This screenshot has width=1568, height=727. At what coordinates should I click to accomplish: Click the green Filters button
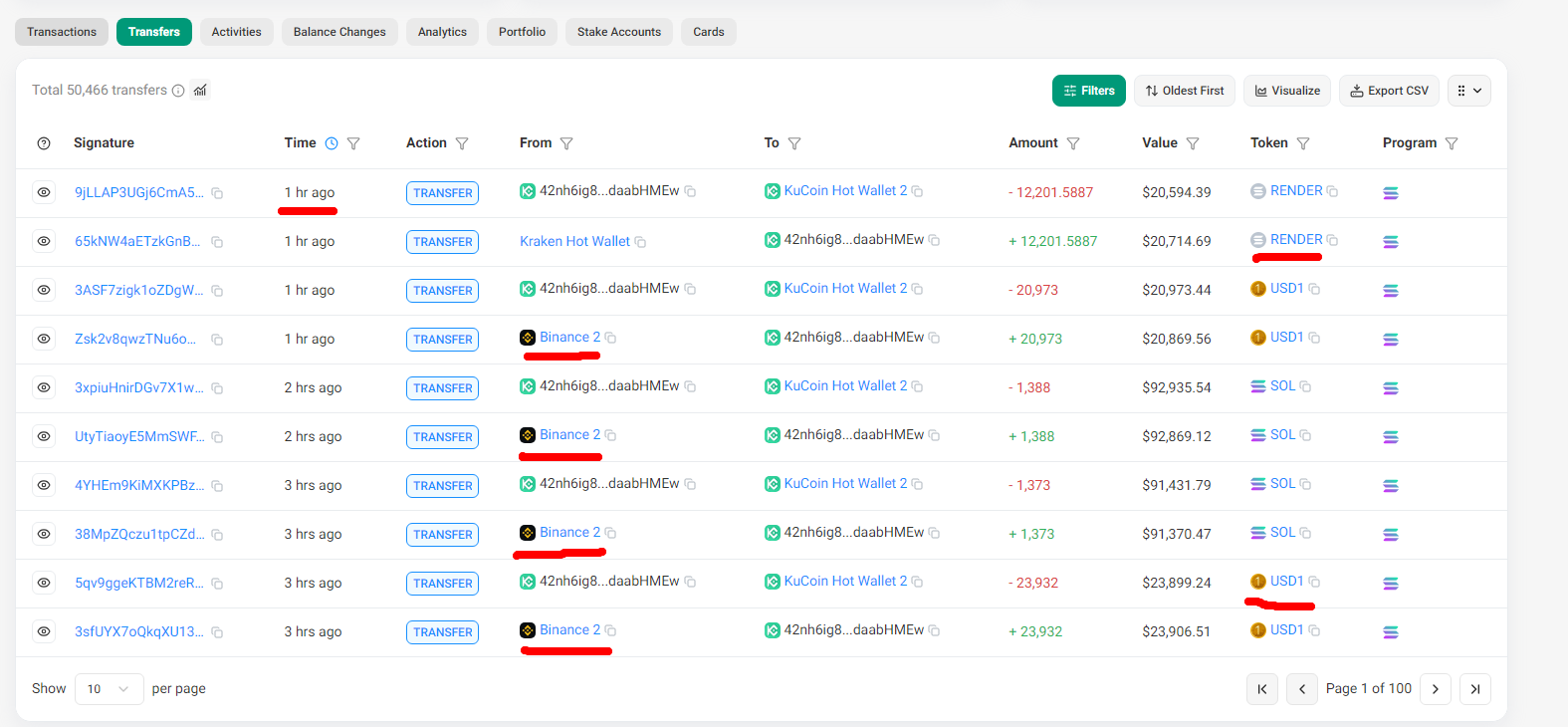[x=1089, y=91]
